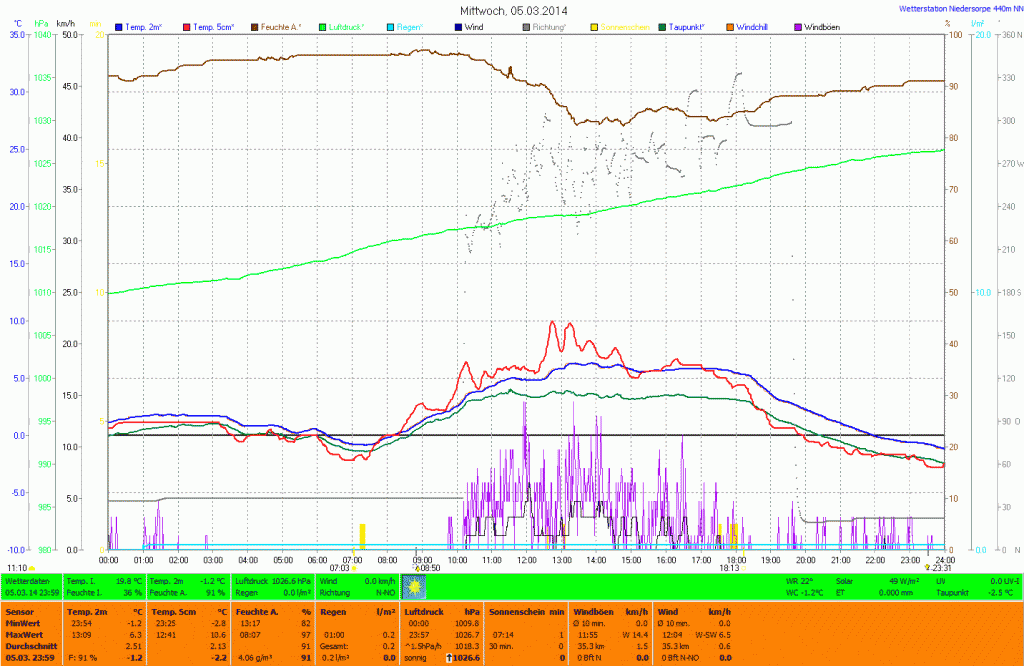Click the green Luftdruck legend square

(x=323, y=25)
